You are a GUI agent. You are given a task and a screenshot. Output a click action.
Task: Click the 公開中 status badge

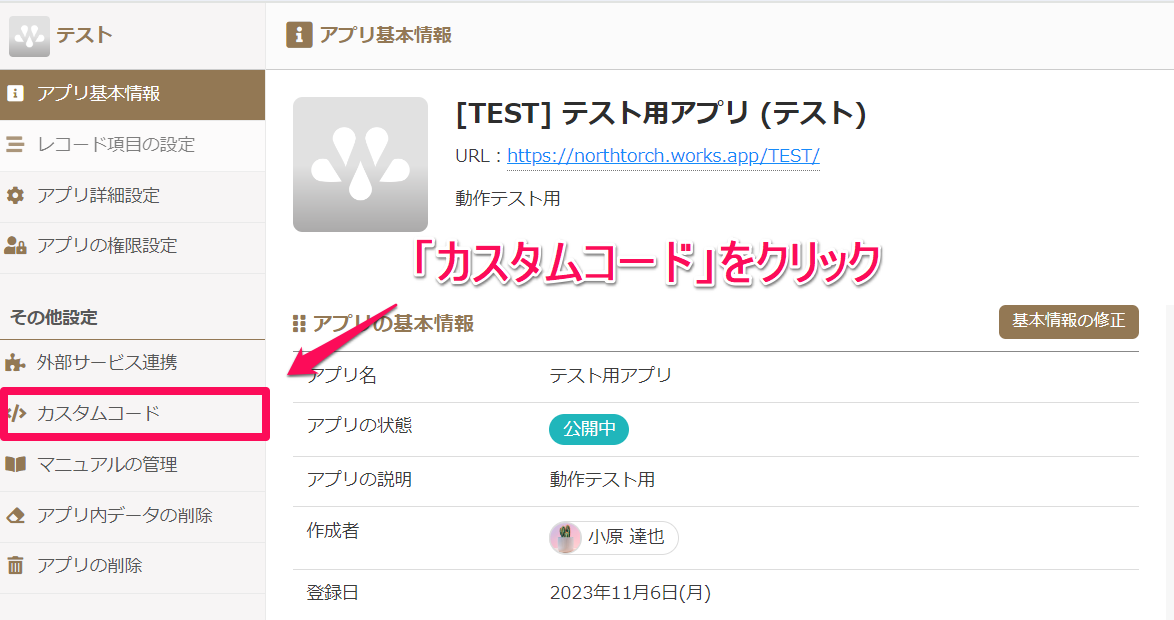588,429
